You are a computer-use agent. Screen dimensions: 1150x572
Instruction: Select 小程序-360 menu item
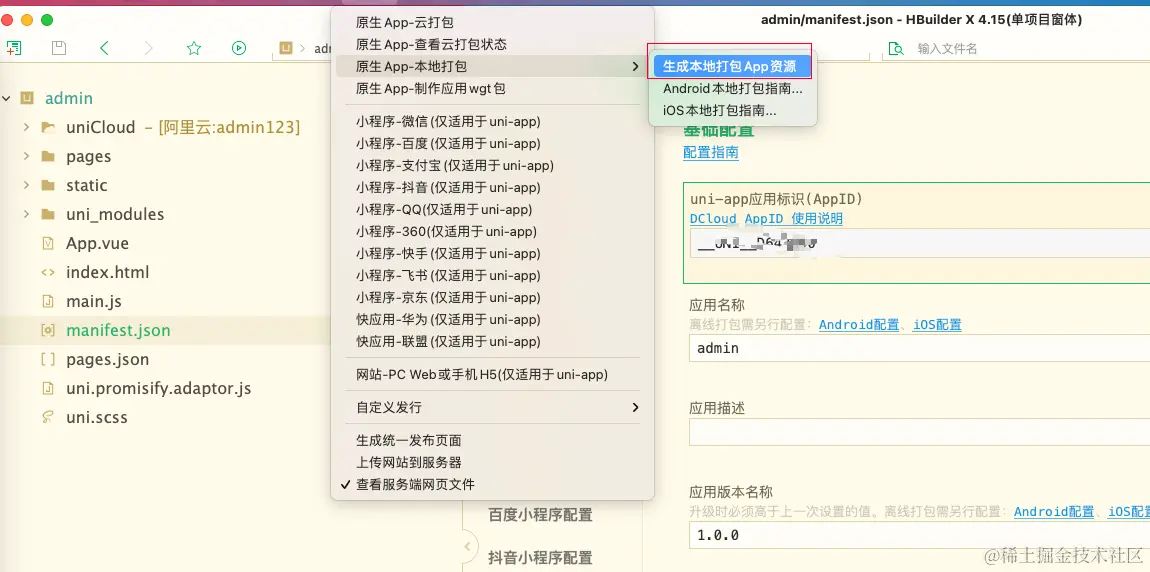pos(492,231)
